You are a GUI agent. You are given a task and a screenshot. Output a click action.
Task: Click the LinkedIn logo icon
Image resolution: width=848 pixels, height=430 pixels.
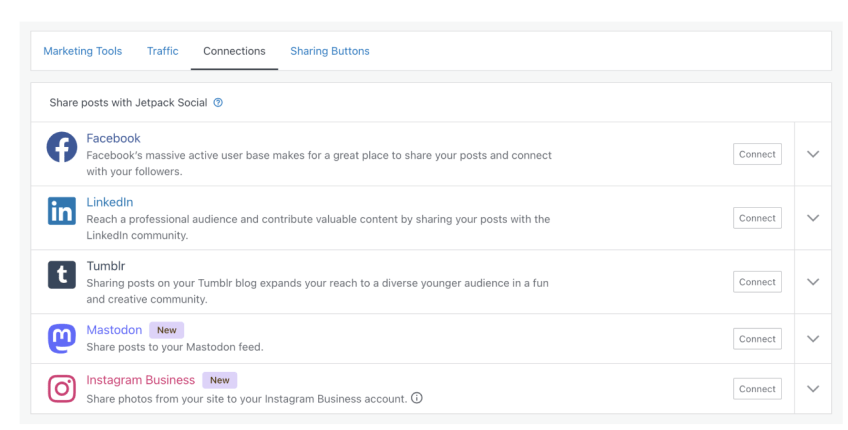click(x=62, y=211)
